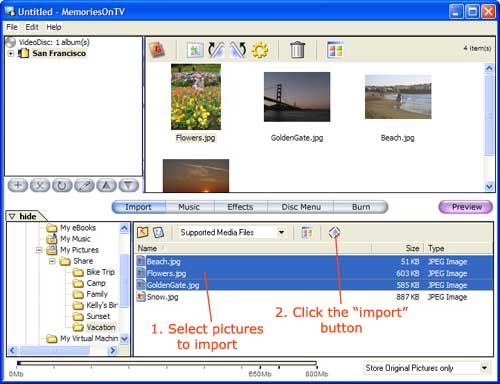Go to the Burn step
This screenshot has height=384, width=500.
[x=361, y=207]
